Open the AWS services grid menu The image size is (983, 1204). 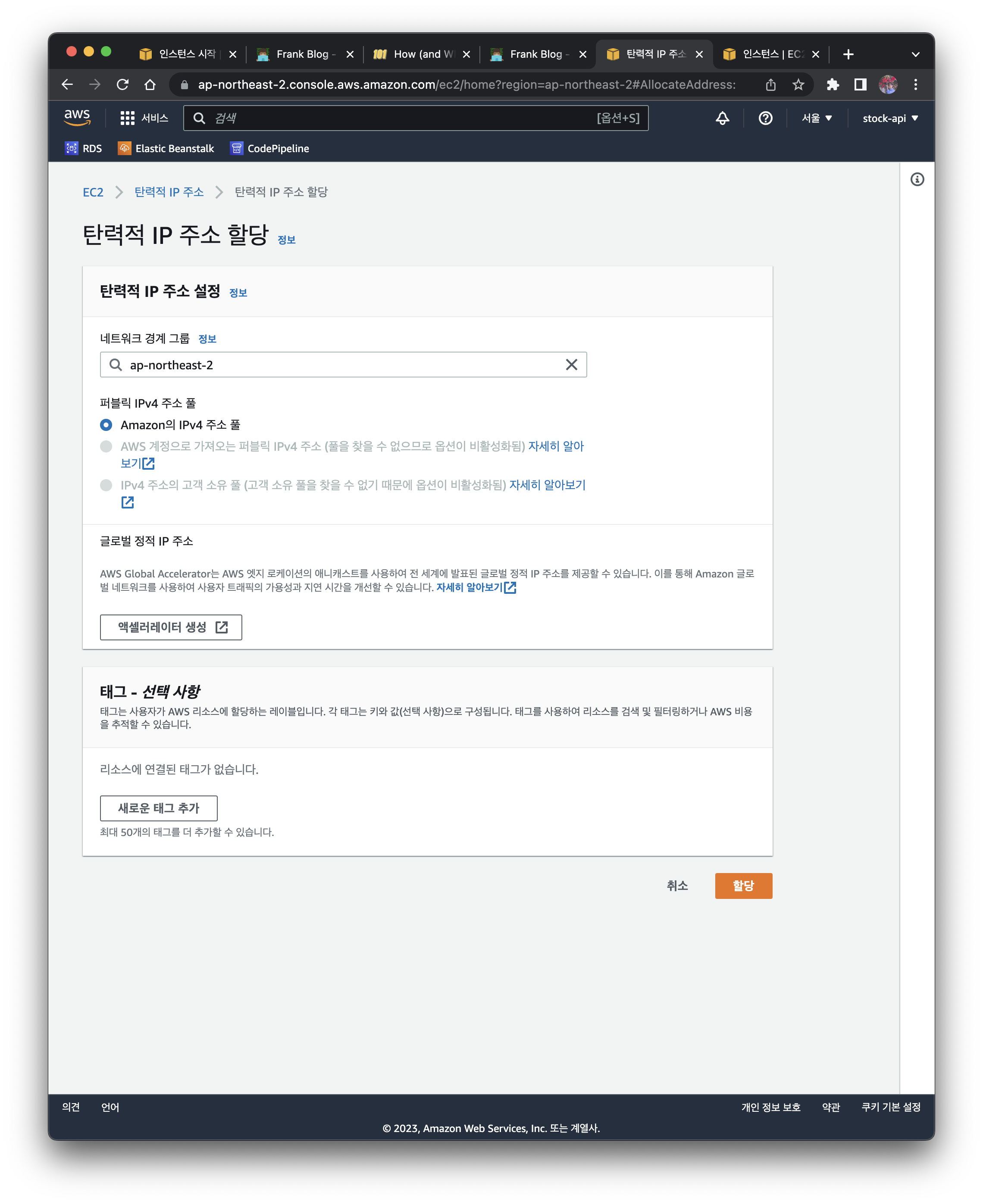(x=127, y=119)
